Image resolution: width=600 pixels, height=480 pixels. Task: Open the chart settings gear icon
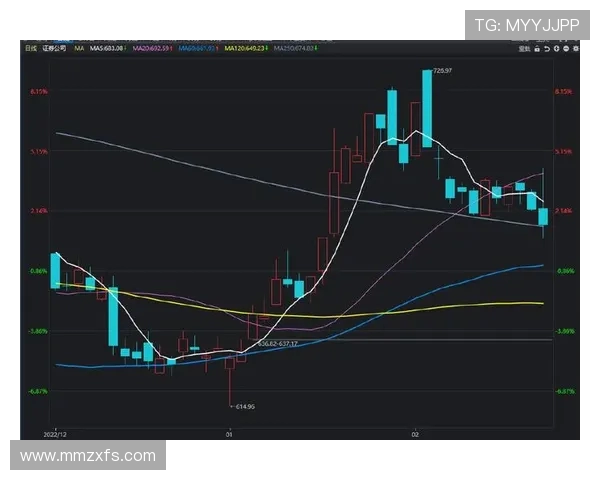pyautogui.click(x=575, y=49)
